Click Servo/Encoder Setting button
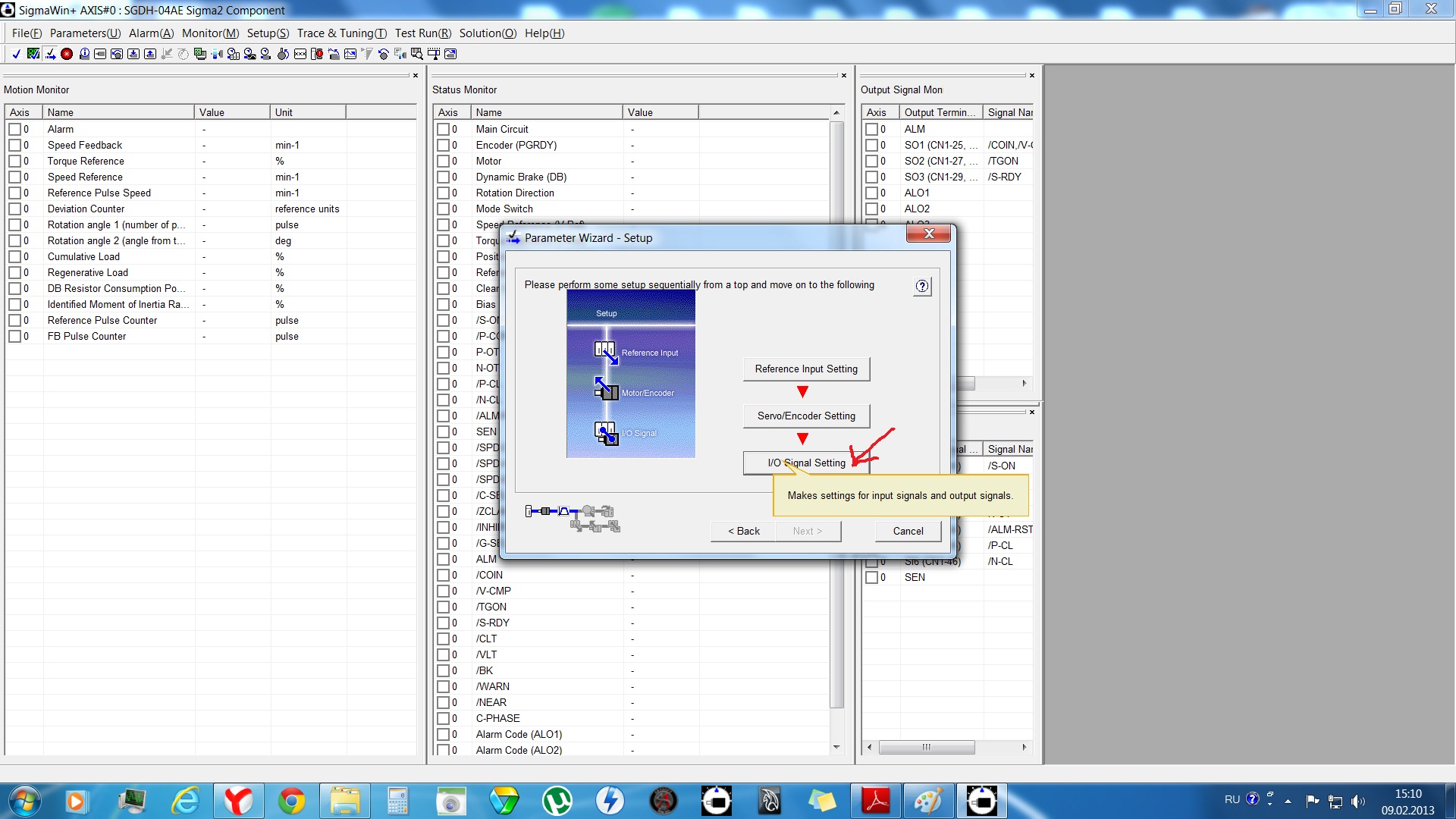Viewport: 1456px width, 819px height. pyautogui.click(x=805, y=416)
